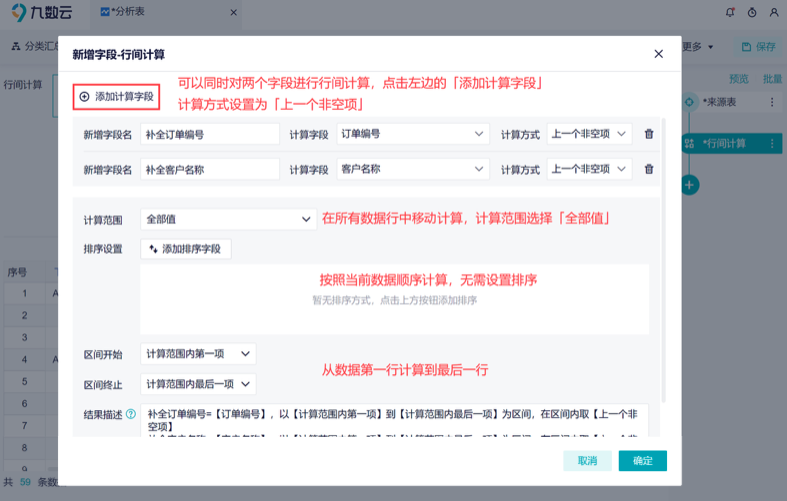
Task: Click the 添加排序字段 button
Action: (186, 249)
